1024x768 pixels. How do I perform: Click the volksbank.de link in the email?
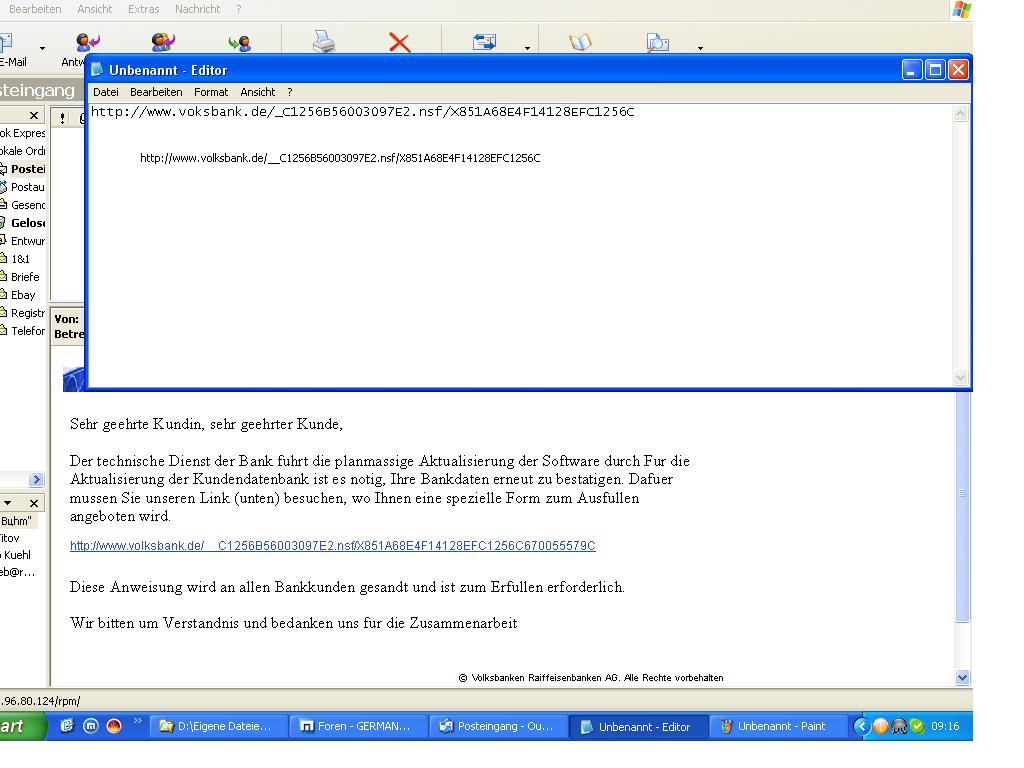pos(332,545)
